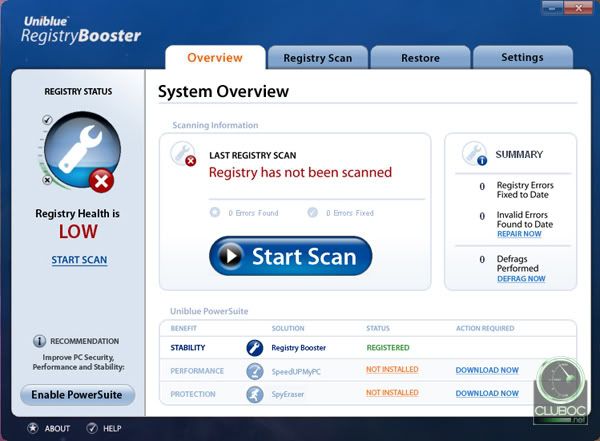600x441 pixels.
Task: Open the Registry Scan tab
Action: [x=318, y=58]
